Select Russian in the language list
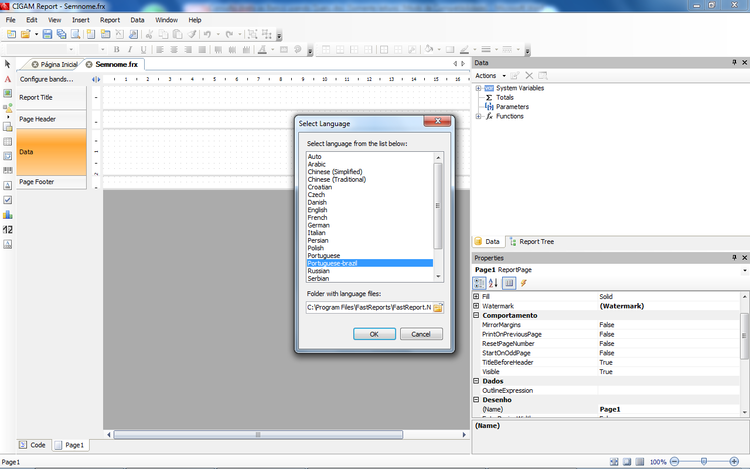 (x=370, y=271)
